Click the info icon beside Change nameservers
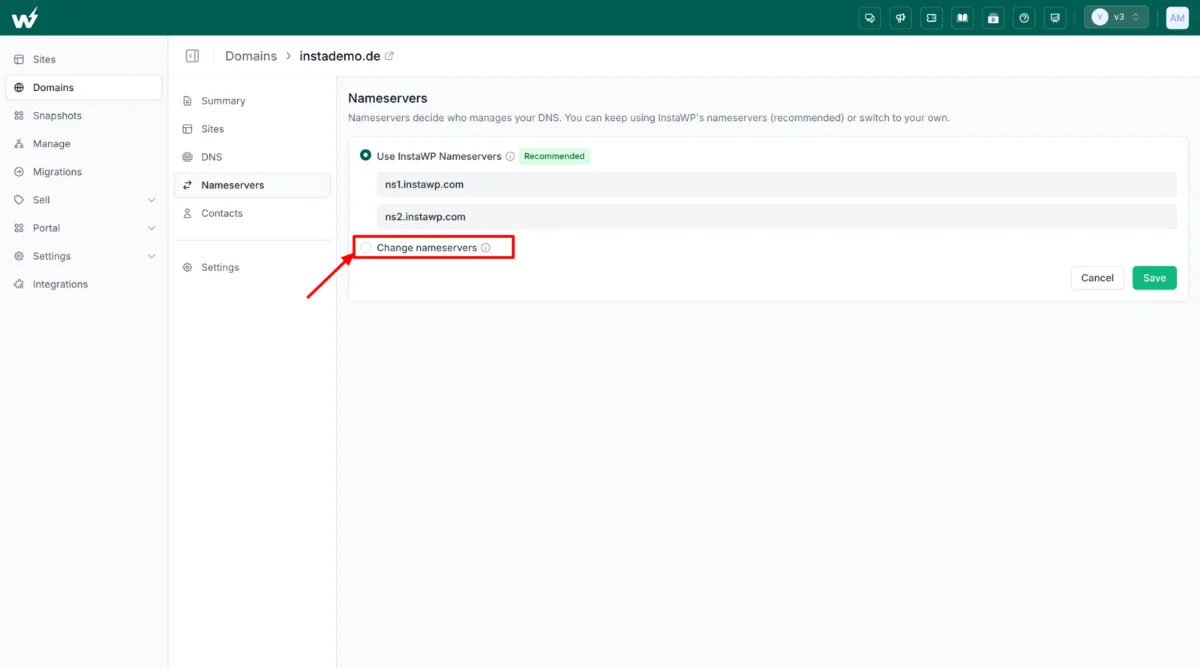 pyautogui.click(x=486, y=247)
